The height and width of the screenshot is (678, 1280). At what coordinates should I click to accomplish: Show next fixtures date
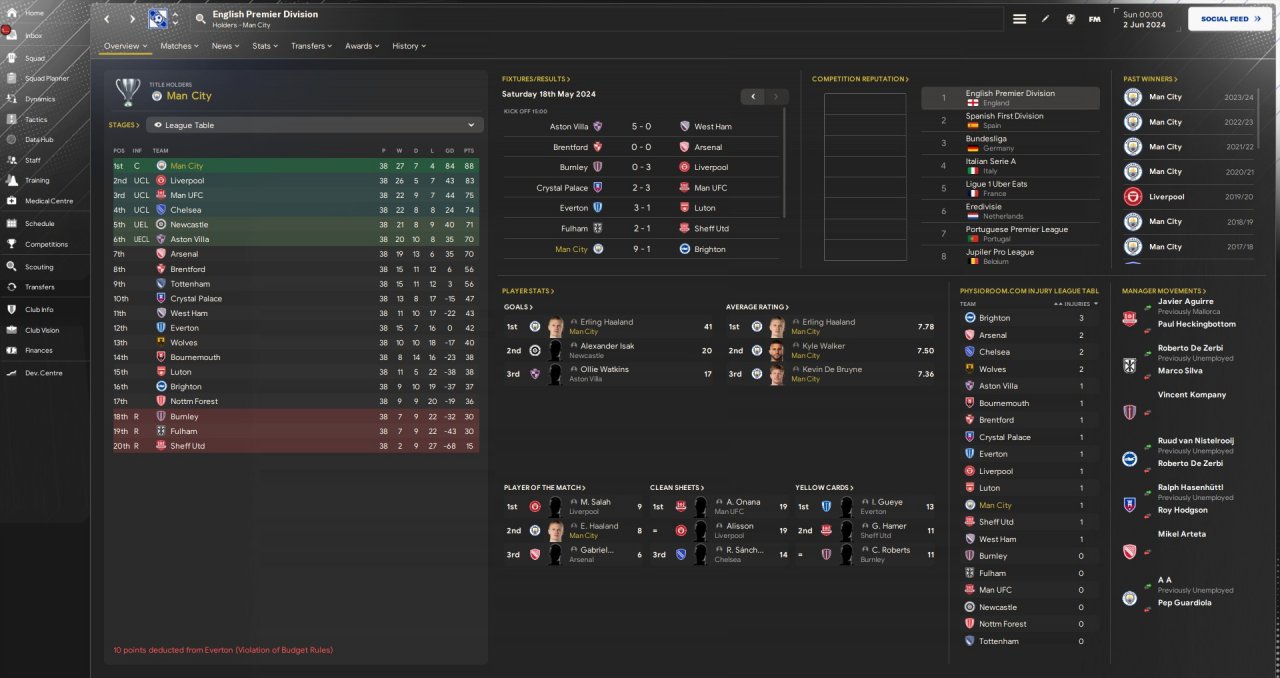pyautogui.click(x=777, y=96)
